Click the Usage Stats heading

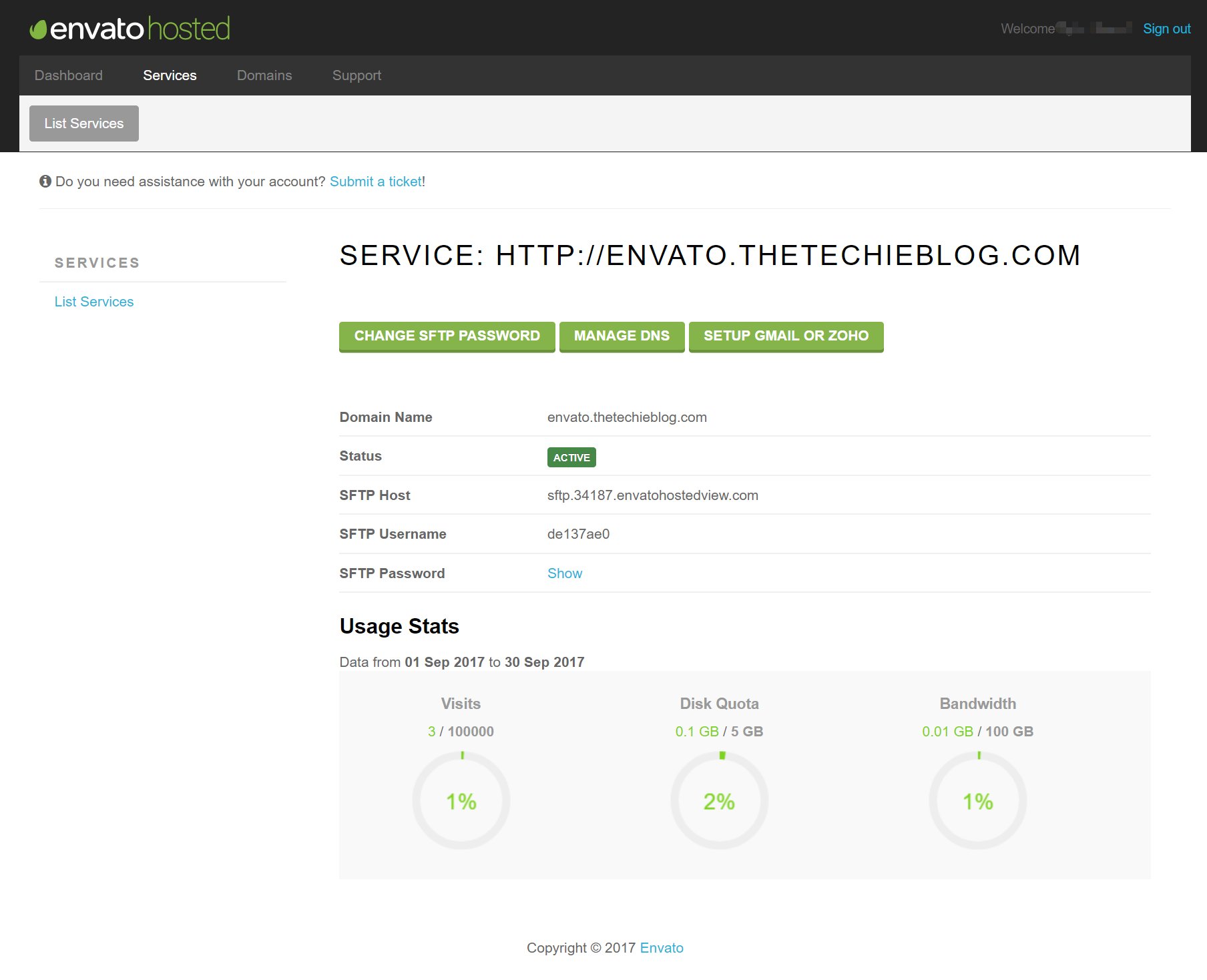click(399, 626)
